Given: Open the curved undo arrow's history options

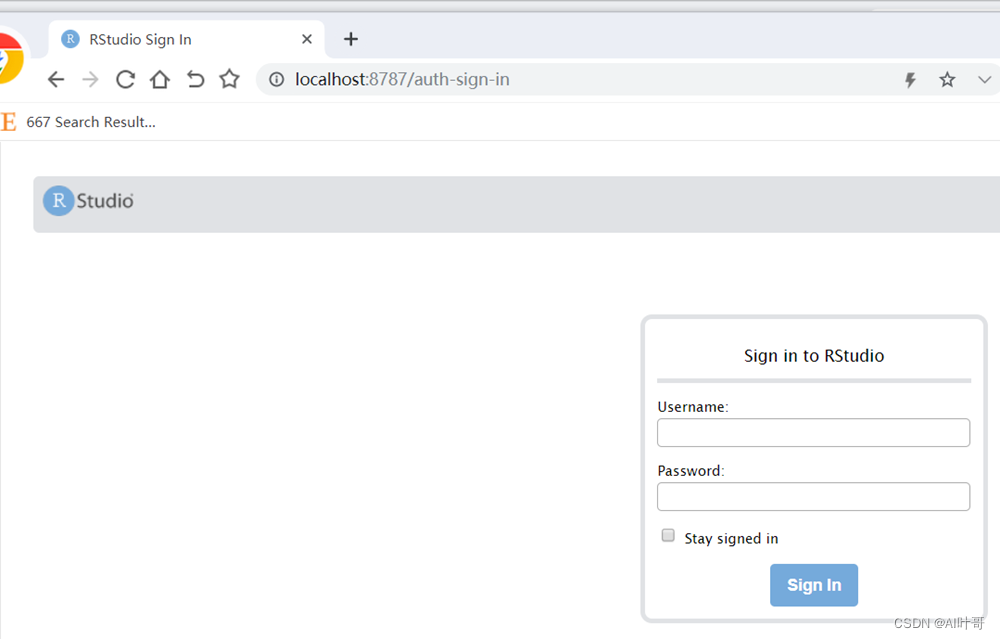Looking at the screenshot, I should pos(195,79).
